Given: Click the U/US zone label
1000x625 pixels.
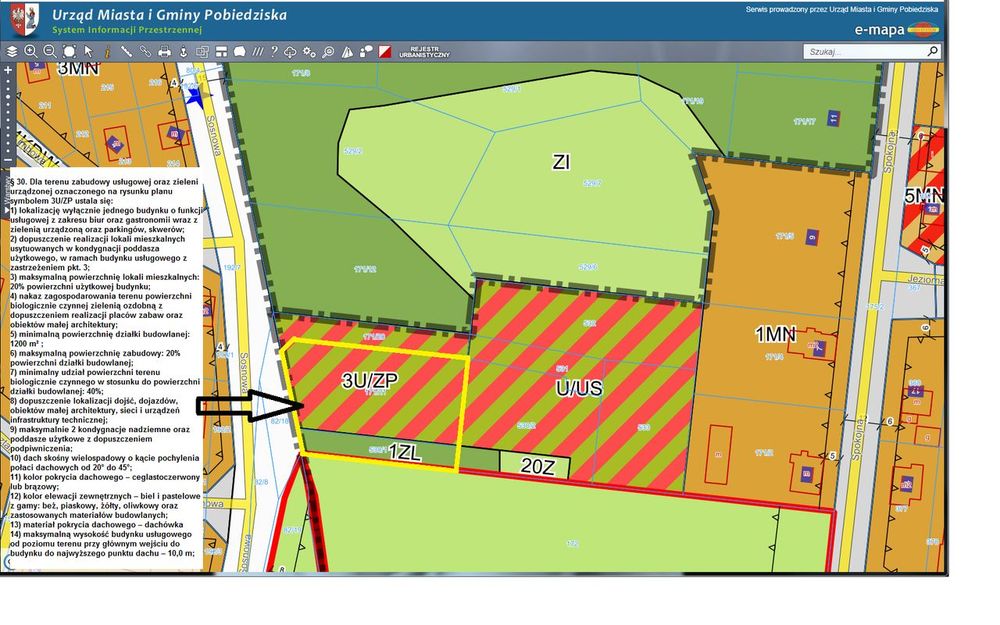Looking at the screenshot, I should pos(578,388).
